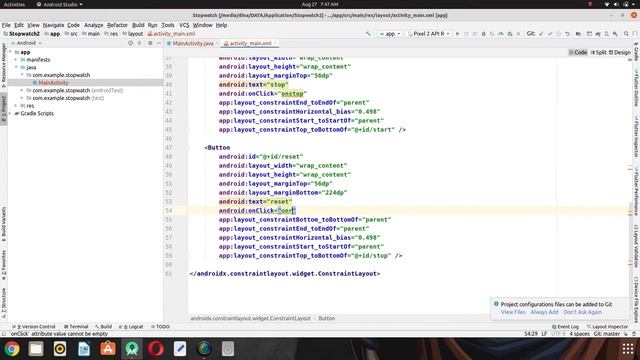
Task: Open Chrome from the dock
Action: point(12,349)
